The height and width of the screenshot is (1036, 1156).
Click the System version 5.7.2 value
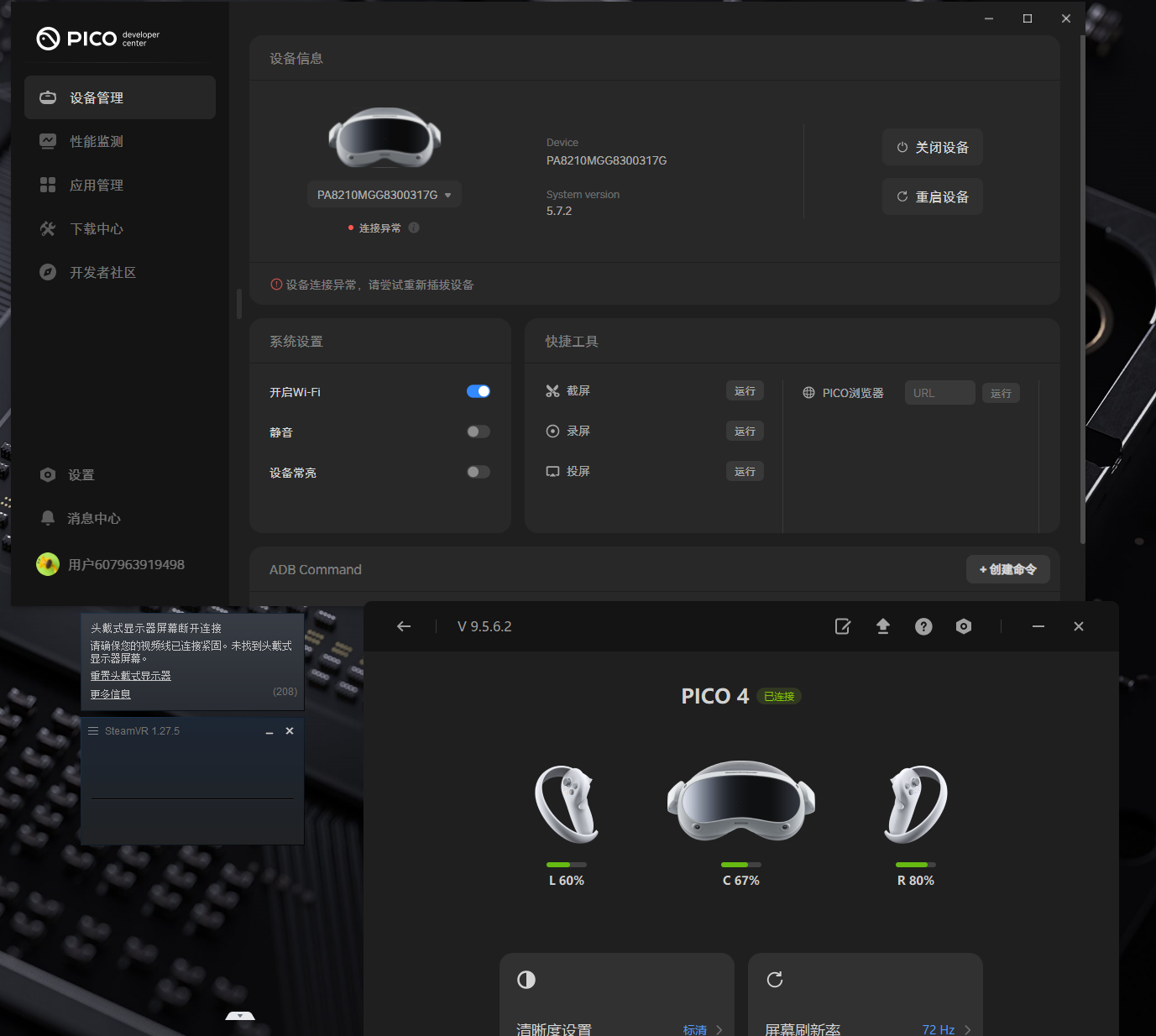click(559, 211)
